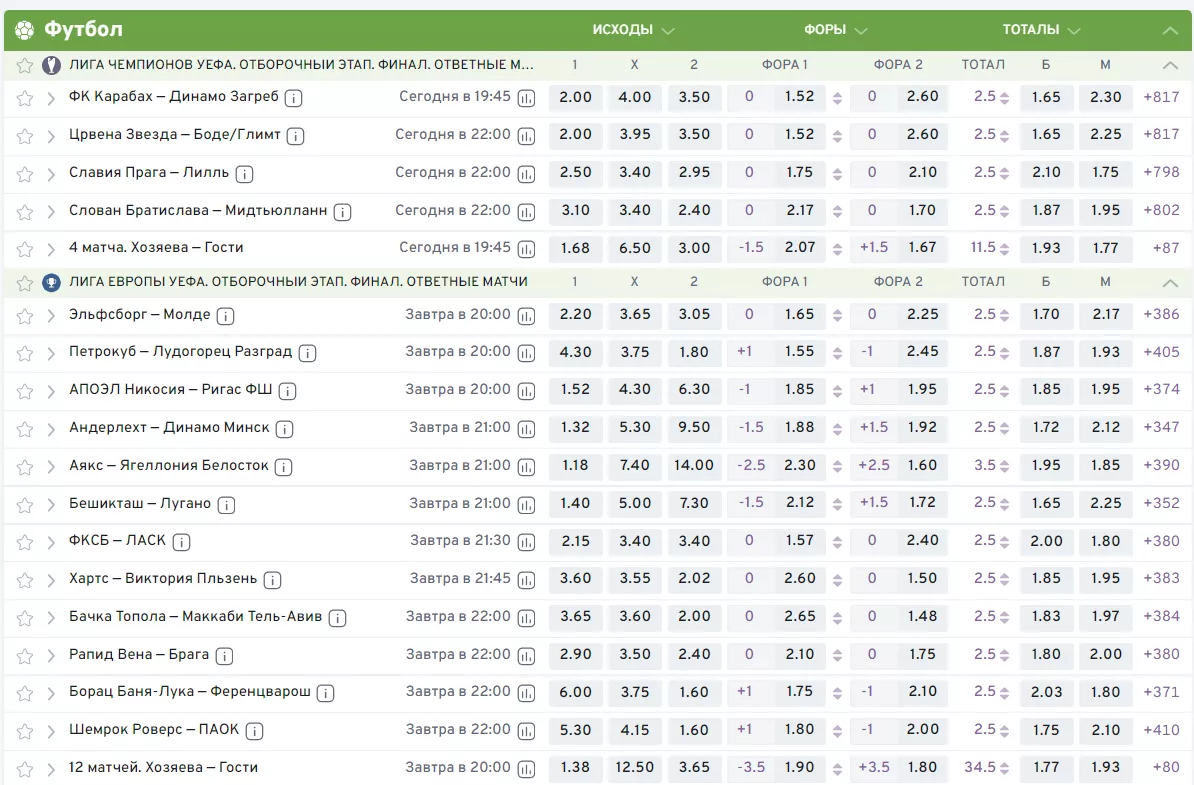The width and height of the screenshot is (1194, 785).
Task: Click info icon next to Славия Прага – Лилль
Action: point(244,174)
